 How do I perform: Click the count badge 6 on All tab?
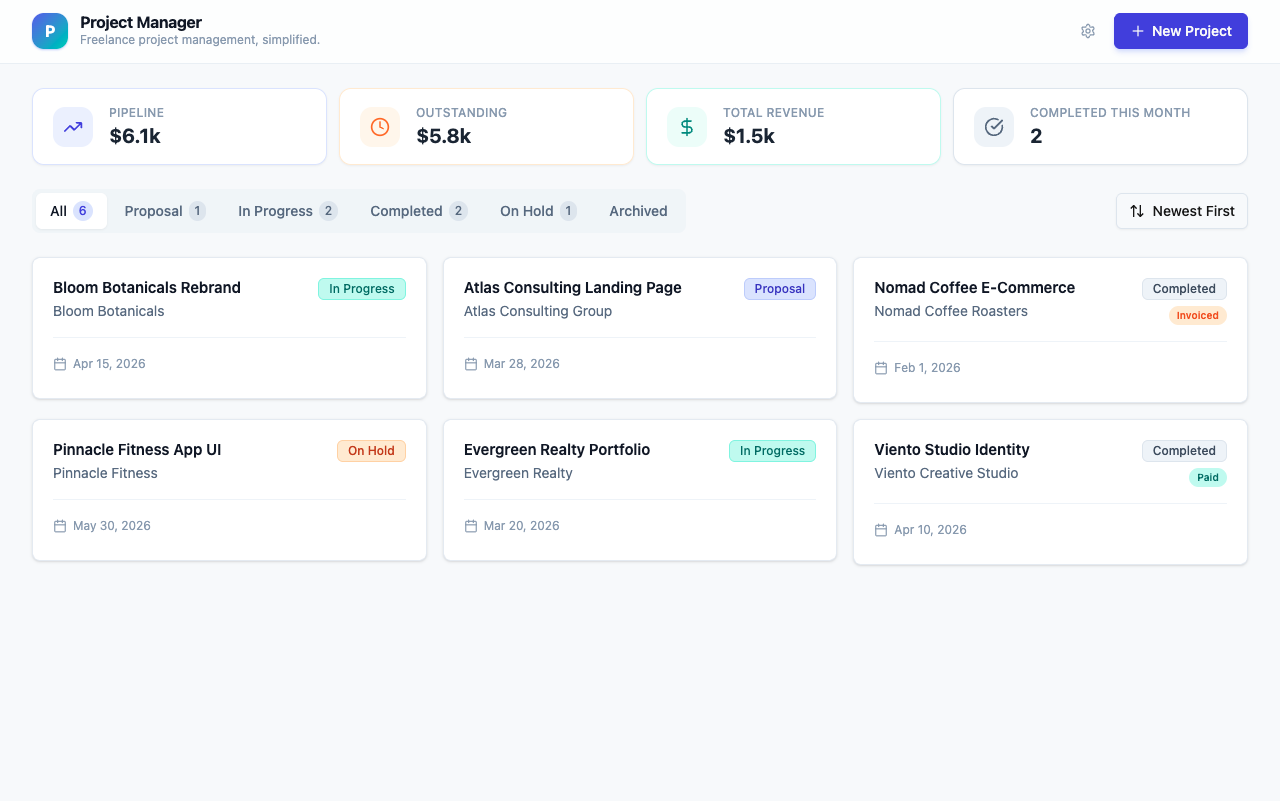[x=83, y=211]
